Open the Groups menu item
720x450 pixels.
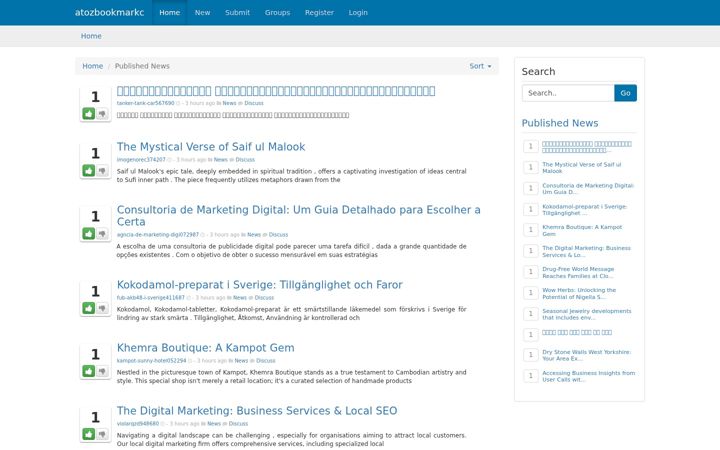tap(277, 12)
